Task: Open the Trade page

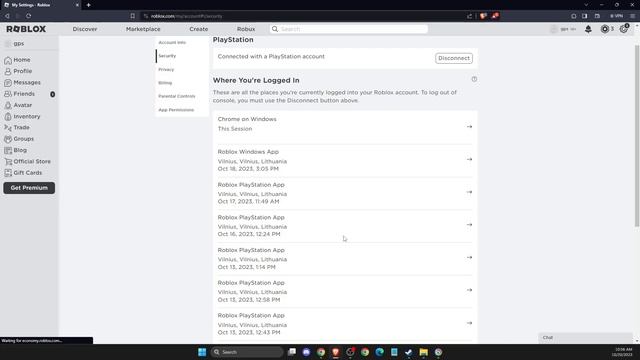Action: [17, 127]
